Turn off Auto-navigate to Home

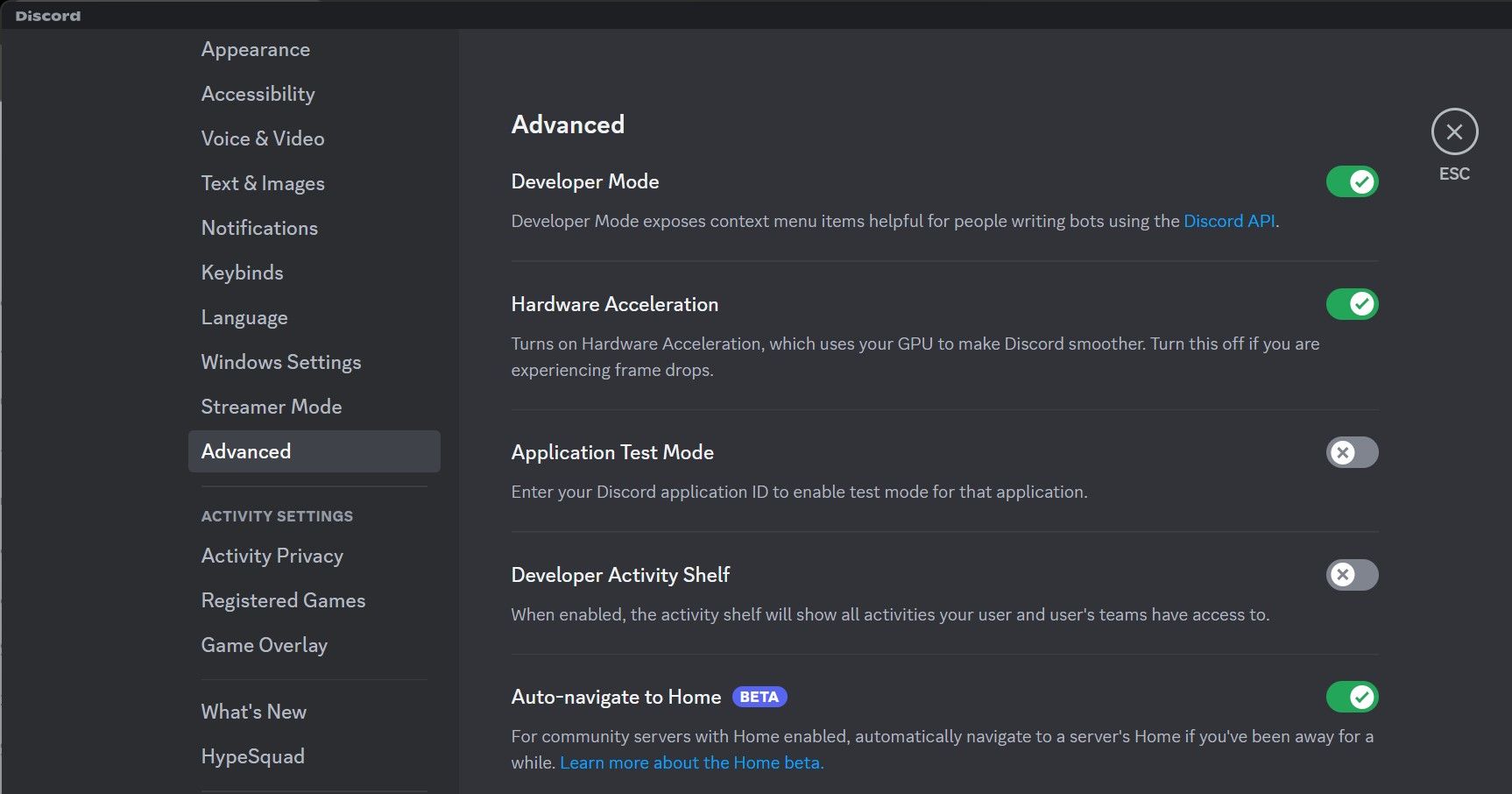pos(1351,697)
